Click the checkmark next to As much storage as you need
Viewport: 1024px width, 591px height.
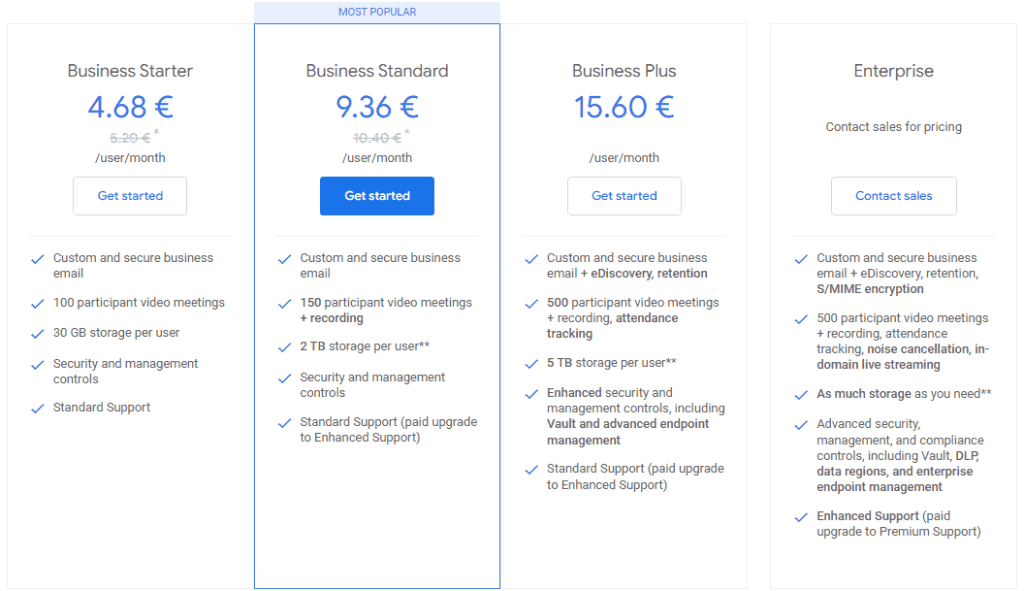pos(800,394)
